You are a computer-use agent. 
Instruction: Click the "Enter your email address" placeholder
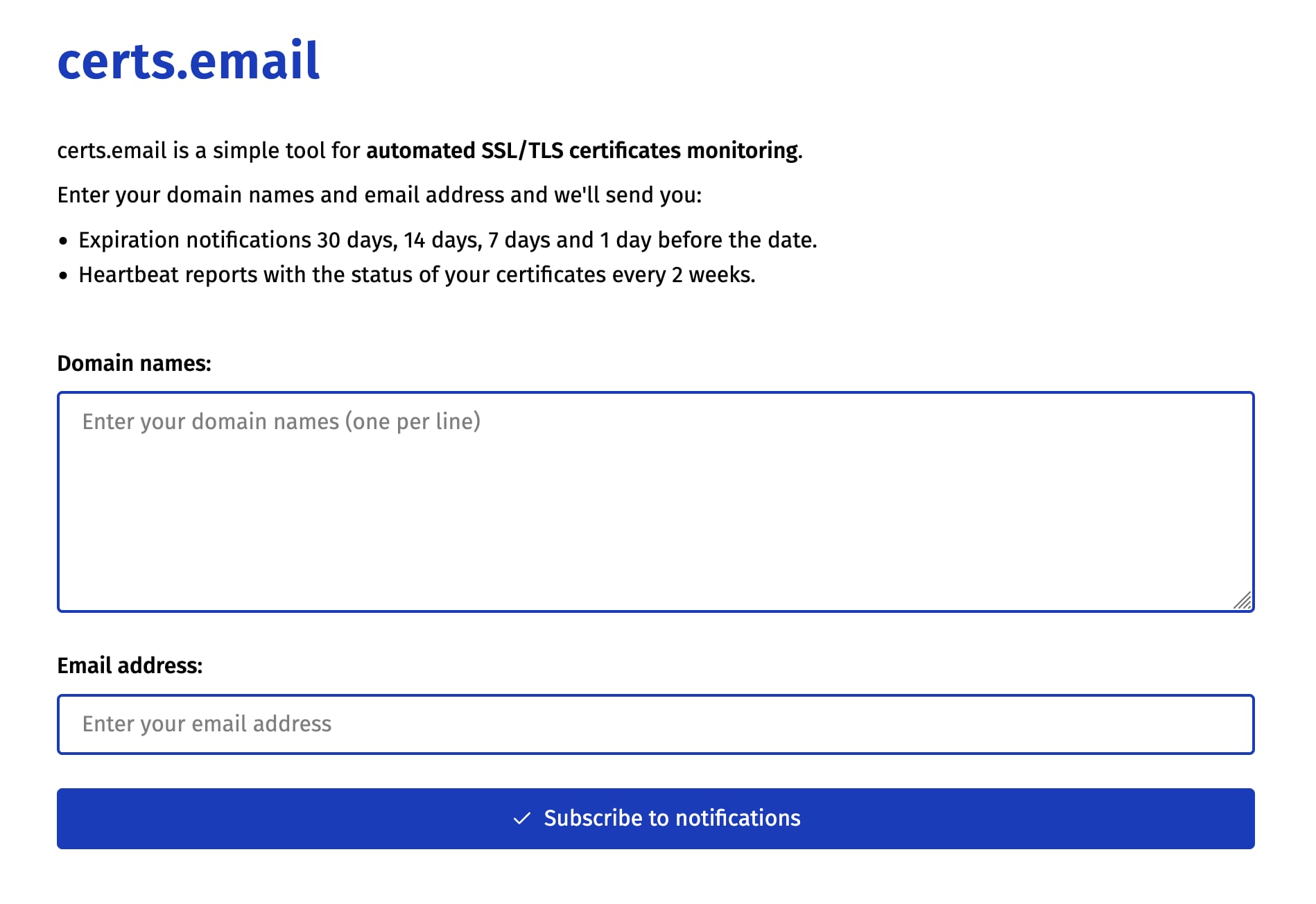pos(207,724)
